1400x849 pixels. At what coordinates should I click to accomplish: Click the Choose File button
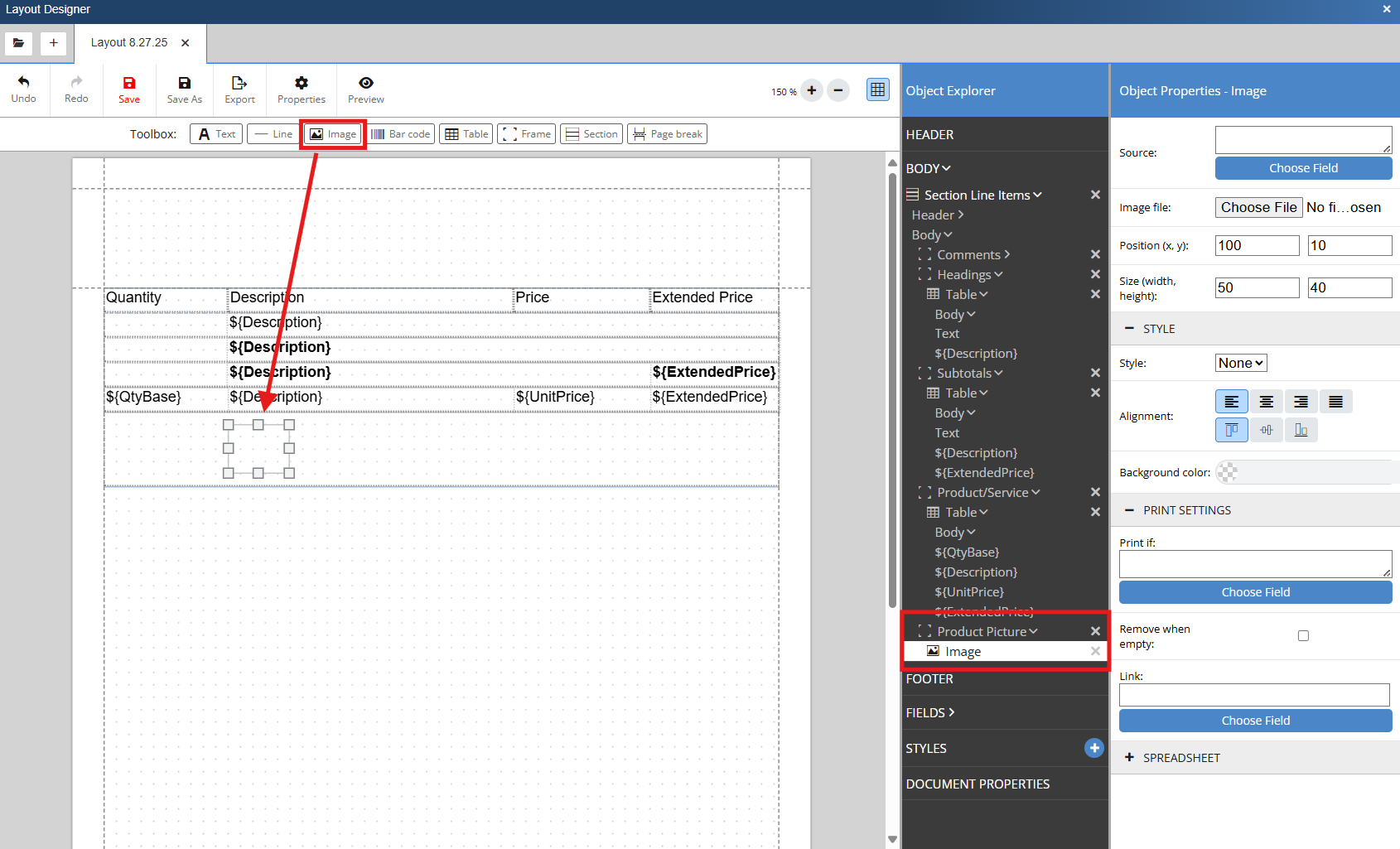tap(1258, 207)
